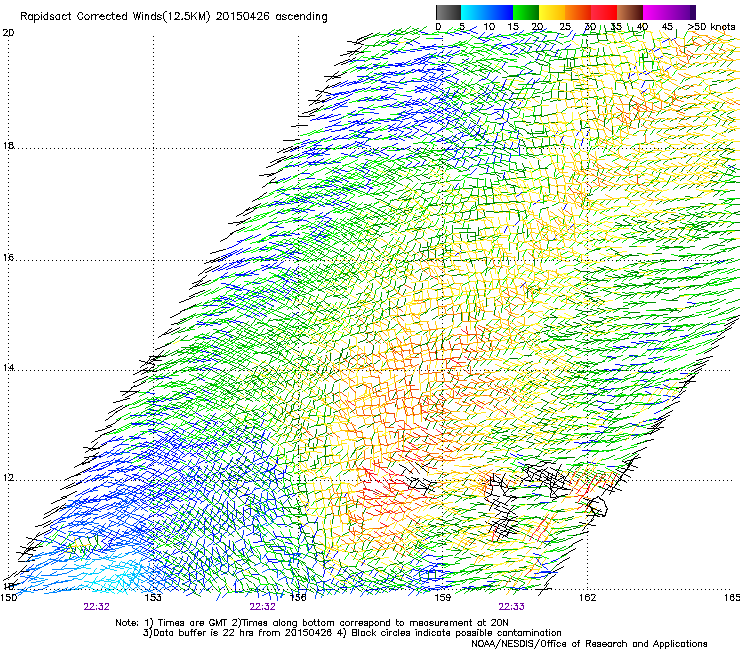Screen dimensions: 740x650
Task: Click the '>50 knots' legend label
Action: 711,27
